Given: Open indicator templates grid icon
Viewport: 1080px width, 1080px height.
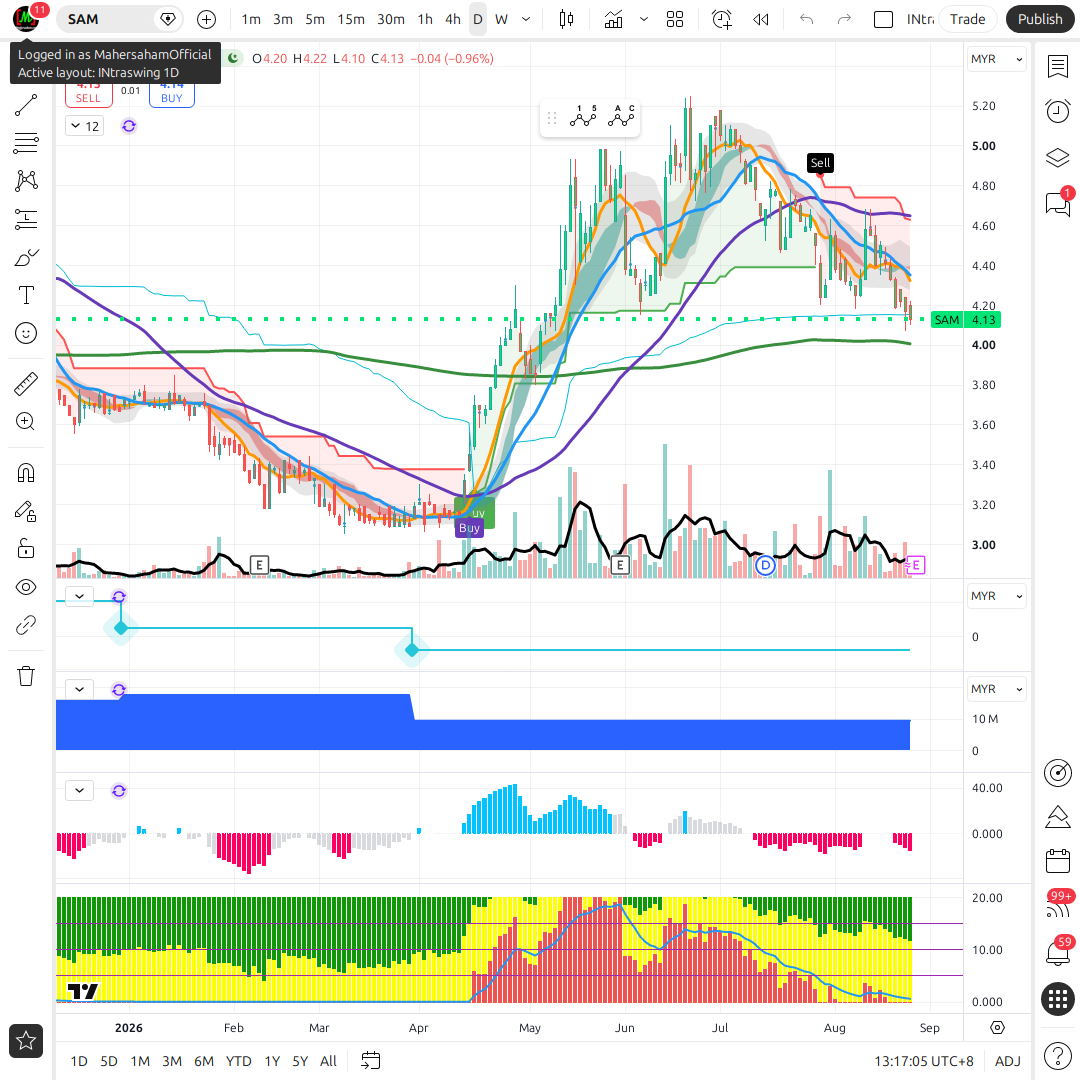Looking at the screenshot, I should click(x=675, y=19).
